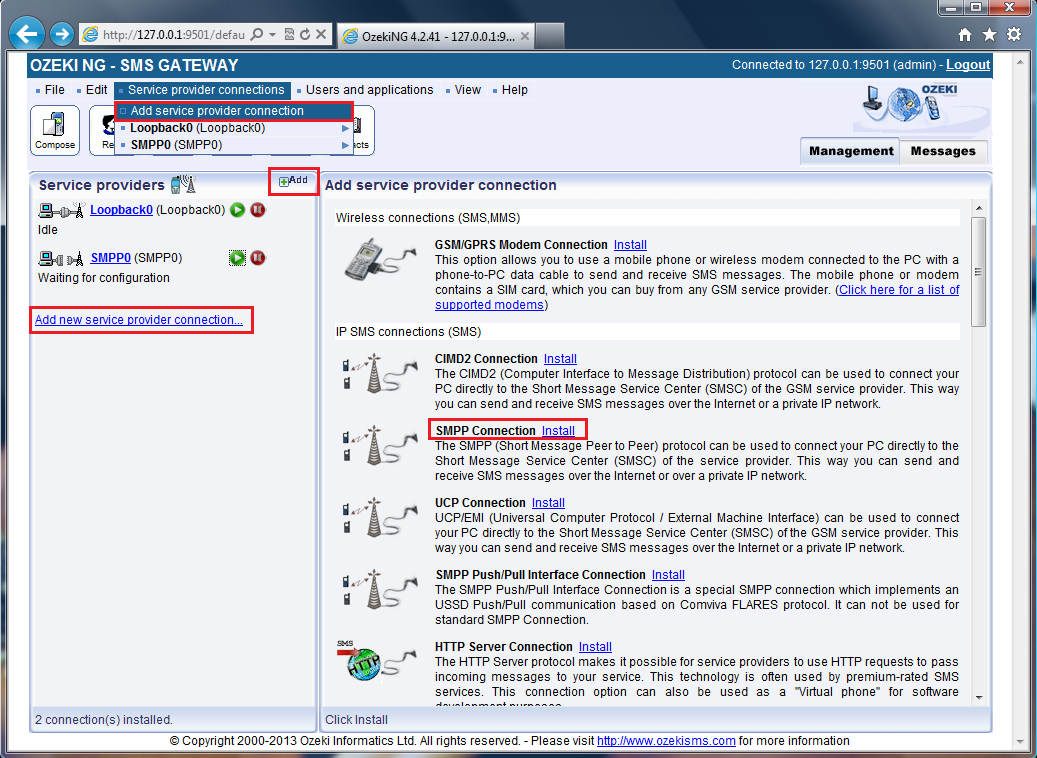Click the CIMD2 Connection tower icon
This screenshot has height=758, width=1037.
click(380, 373)
